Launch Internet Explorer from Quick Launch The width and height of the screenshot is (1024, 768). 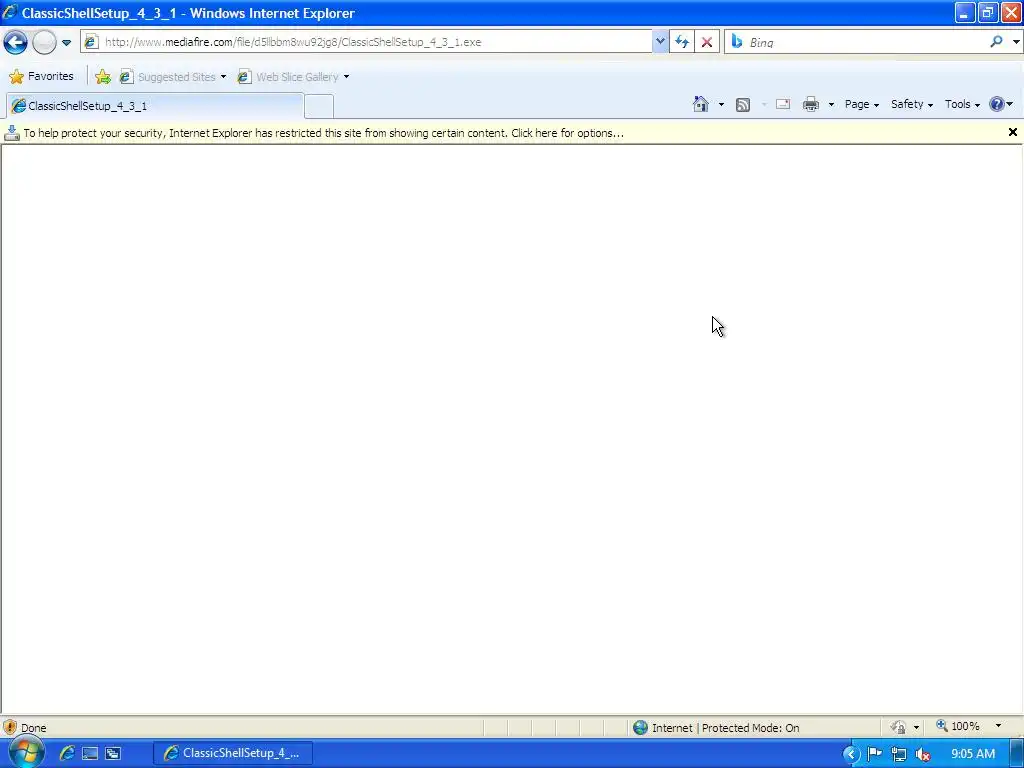(x=67, y=753)
